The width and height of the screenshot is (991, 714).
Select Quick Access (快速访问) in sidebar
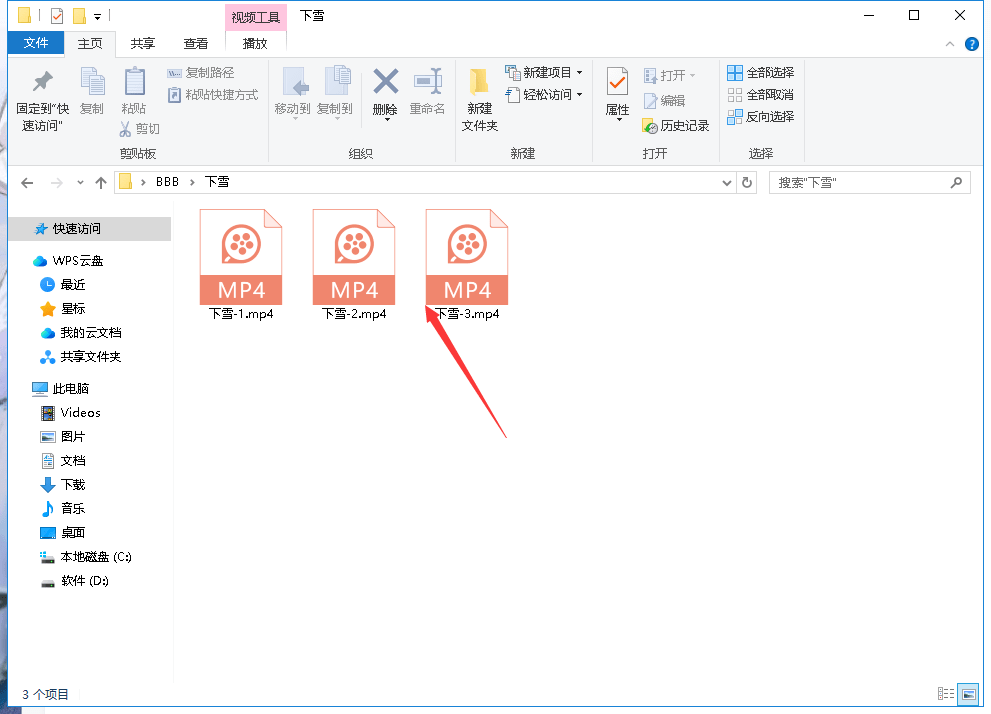(x=90, y=229)
